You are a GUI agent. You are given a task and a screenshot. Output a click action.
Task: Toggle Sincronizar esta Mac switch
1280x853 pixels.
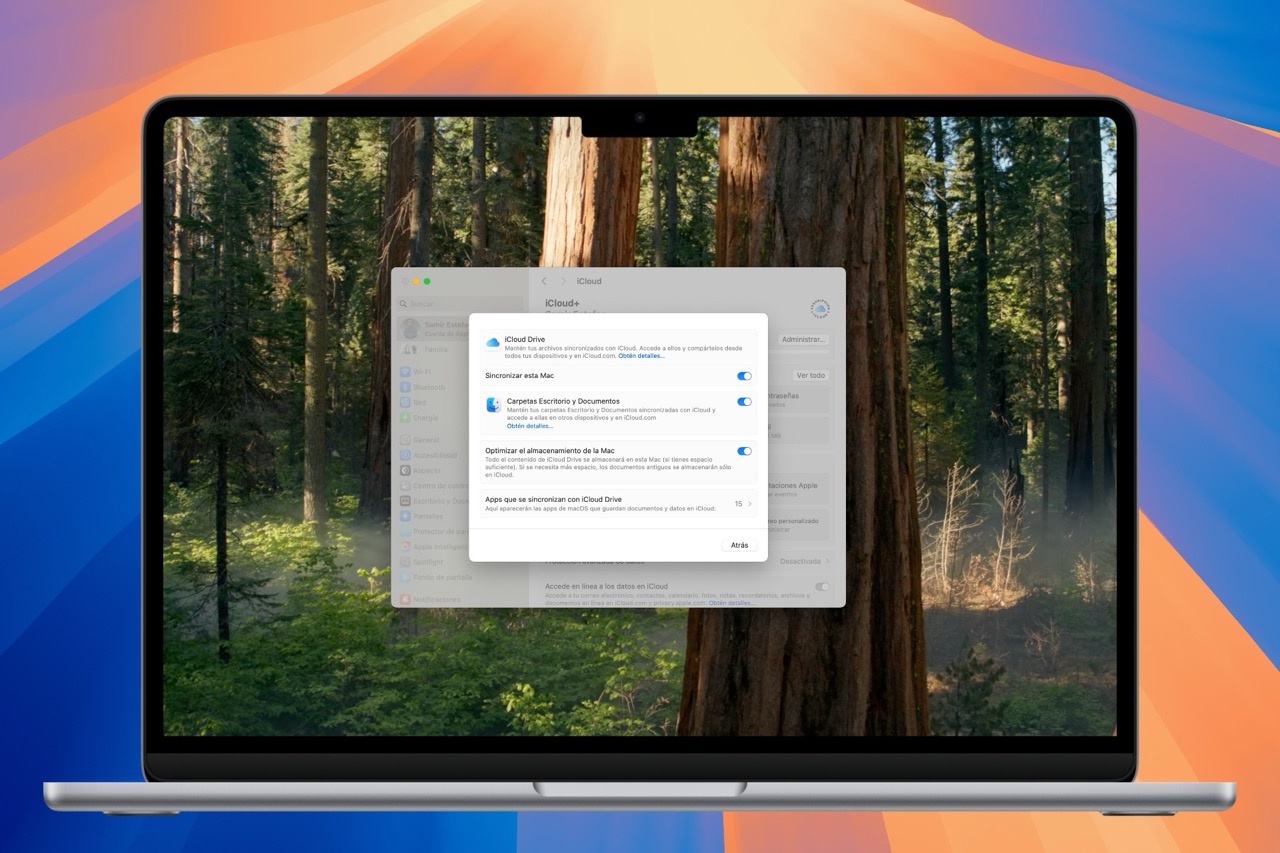click(744, 376)
